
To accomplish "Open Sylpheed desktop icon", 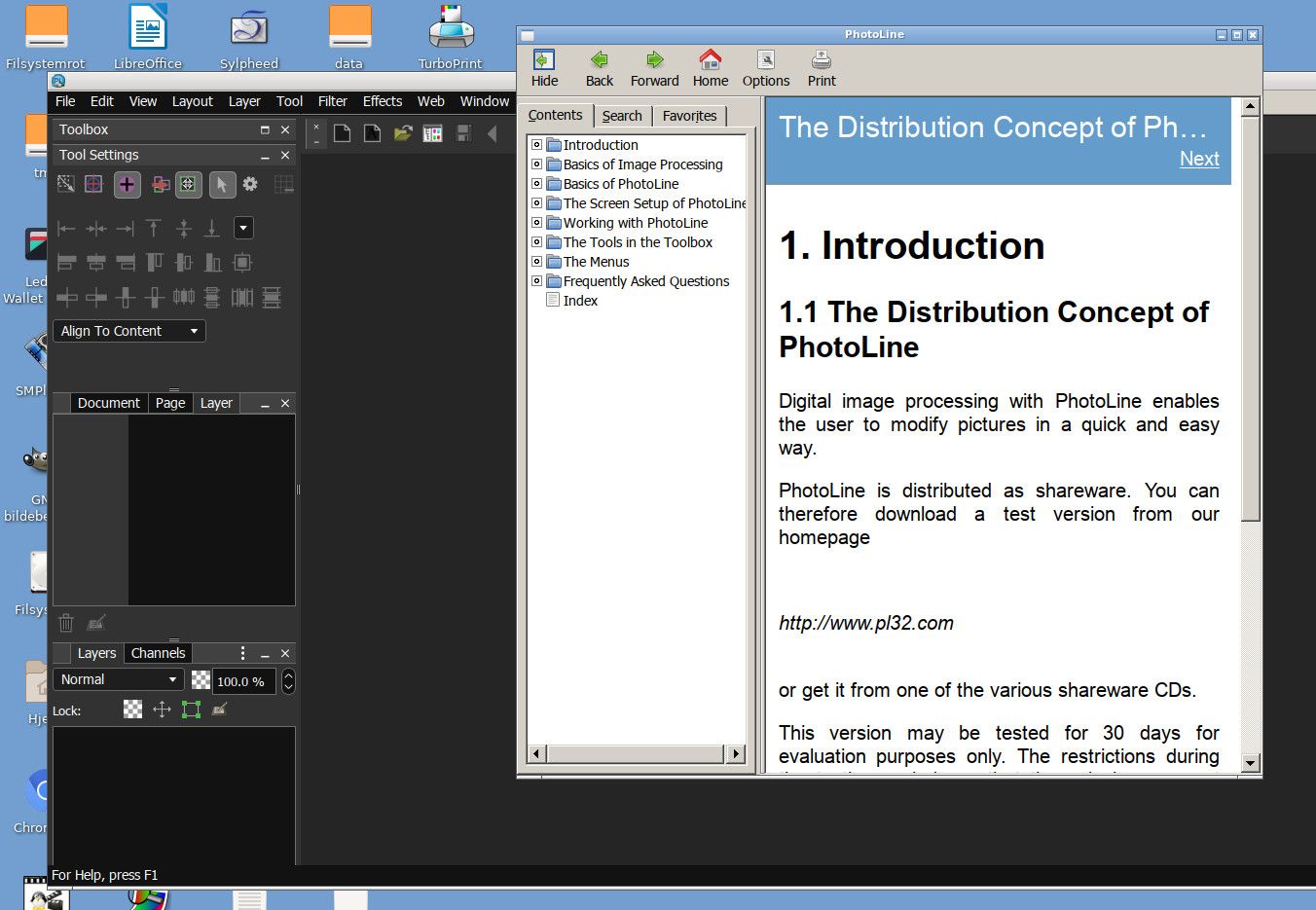I will click(249, 37).
